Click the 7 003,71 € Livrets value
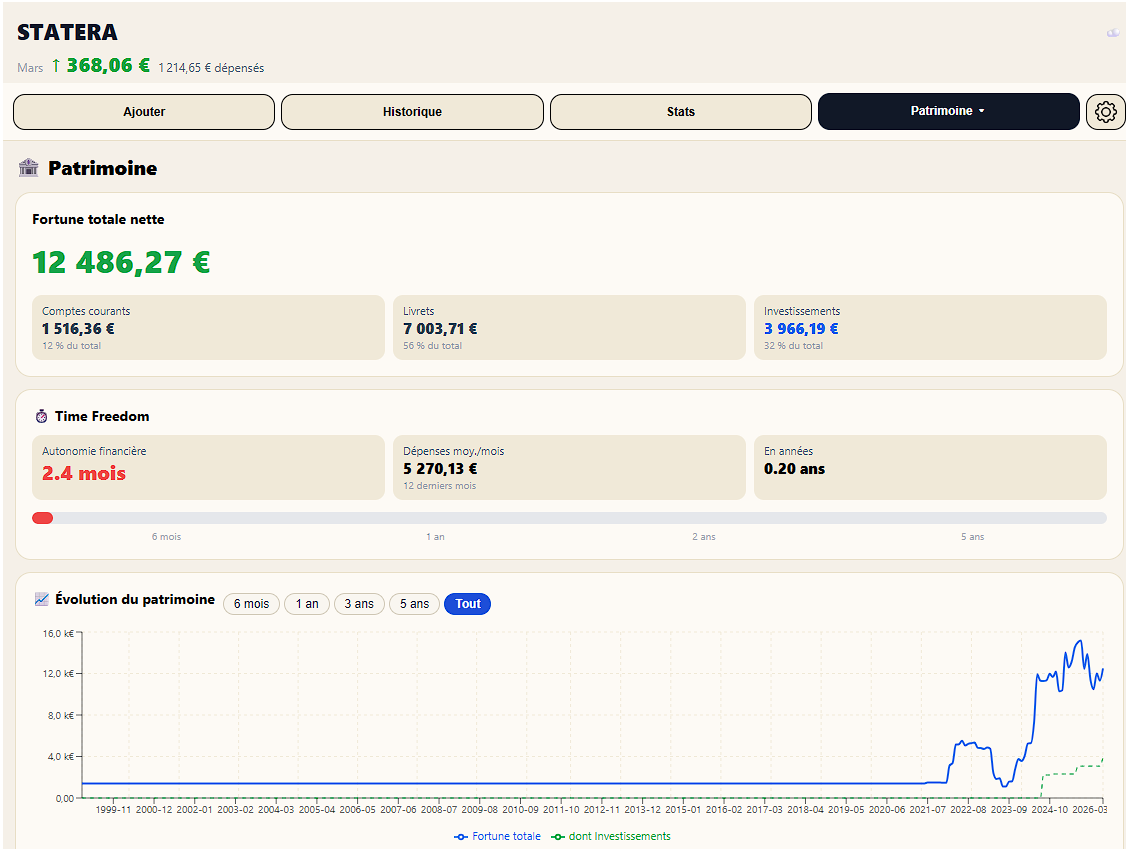The image size is (1126, 849). tap(440, 329)
